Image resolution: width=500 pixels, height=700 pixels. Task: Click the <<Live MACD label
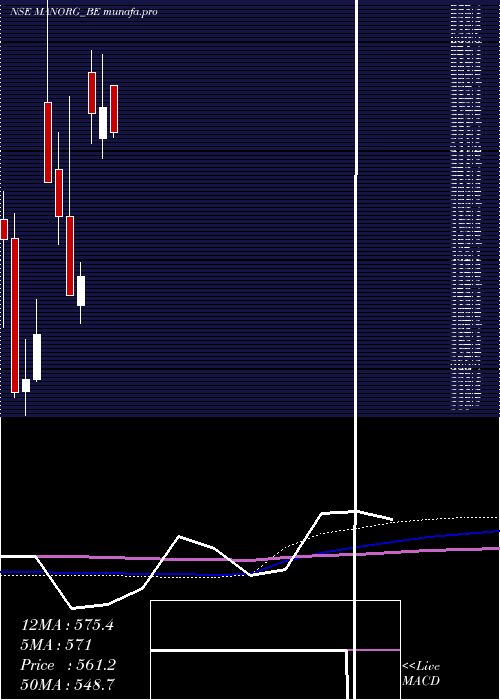(421, 674)
